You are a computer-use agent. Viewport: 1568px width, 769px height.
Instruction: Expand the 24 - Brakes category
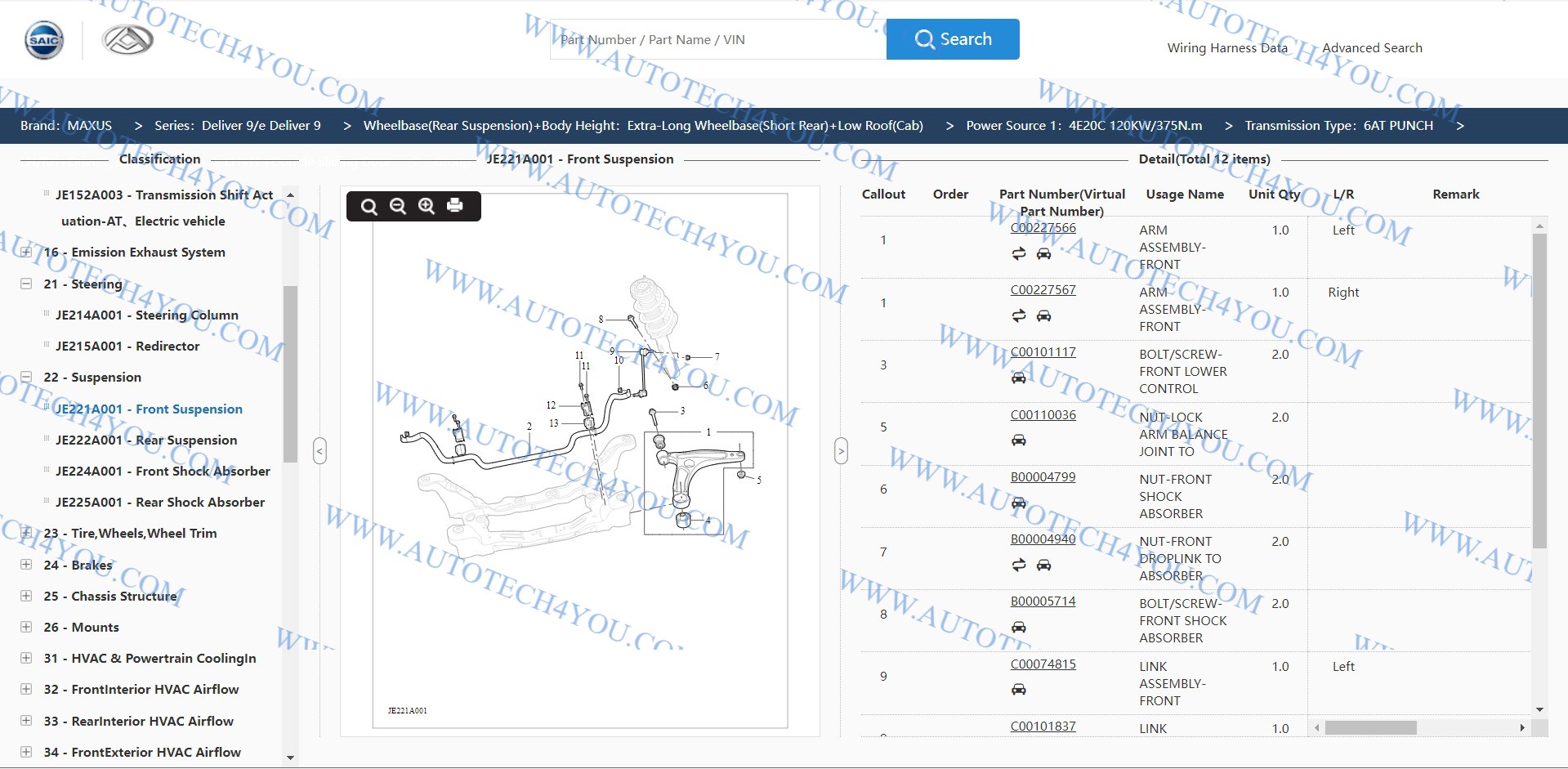26,566
